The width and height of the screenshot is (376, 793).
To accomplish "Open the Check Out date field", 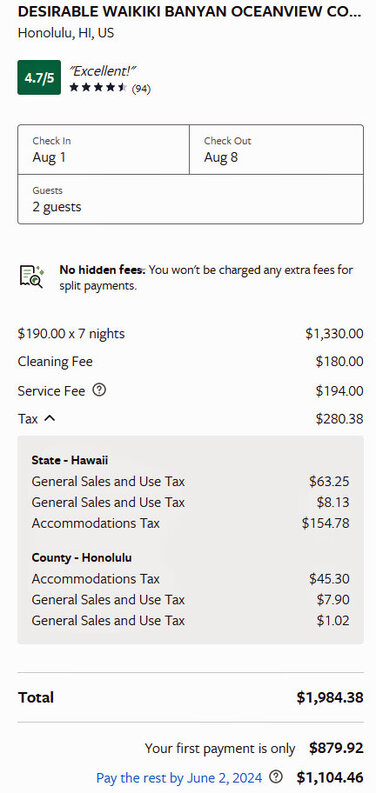I will [x=276, y=150].
